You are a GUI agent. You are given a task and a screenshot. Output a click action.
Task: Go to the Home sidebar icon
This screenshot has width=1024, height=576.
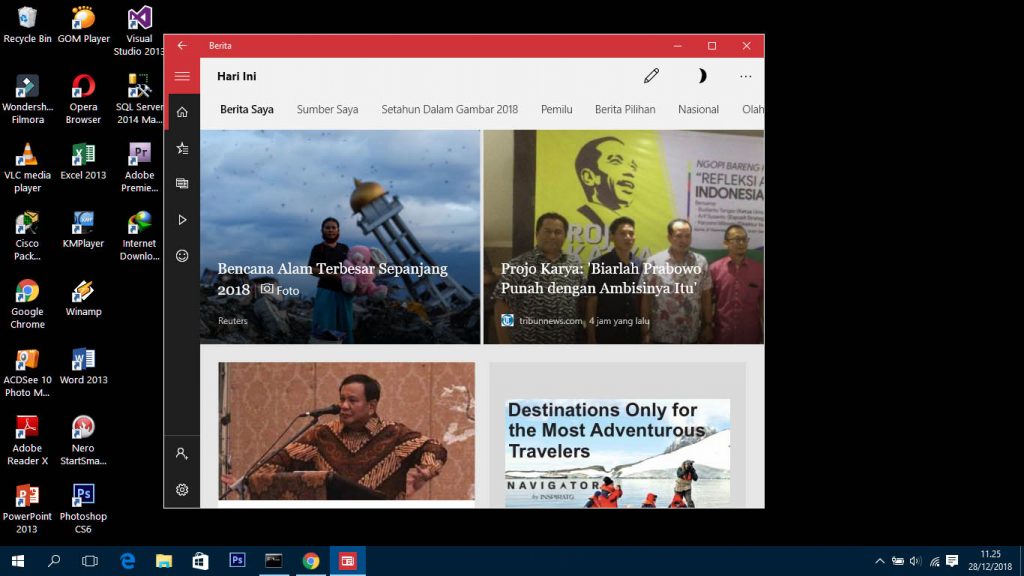pos(182,112)
